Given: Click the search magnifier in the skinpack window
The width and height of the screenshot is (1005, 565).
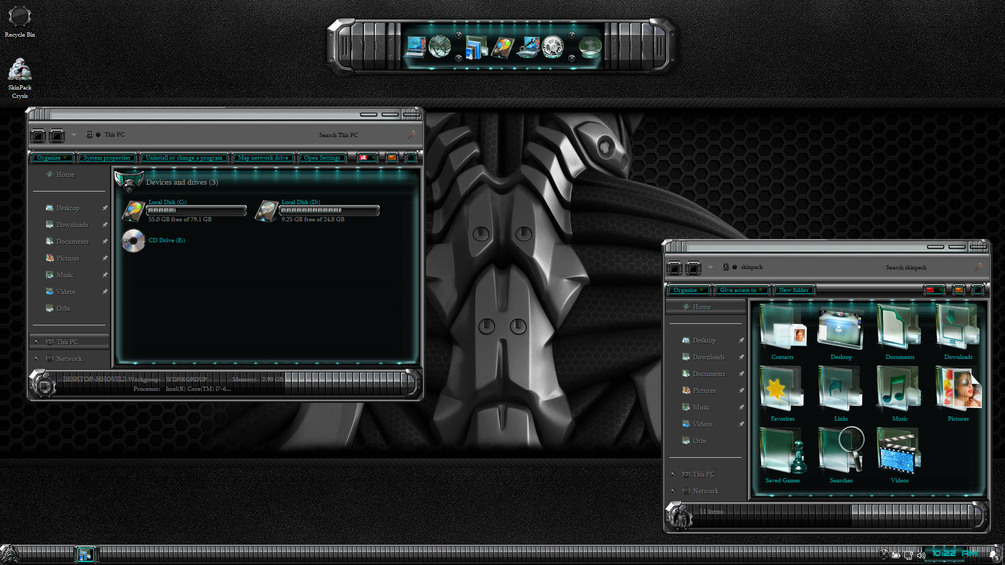Looking at the screenshot, I should pyautogui.click(x=979, y=267).
